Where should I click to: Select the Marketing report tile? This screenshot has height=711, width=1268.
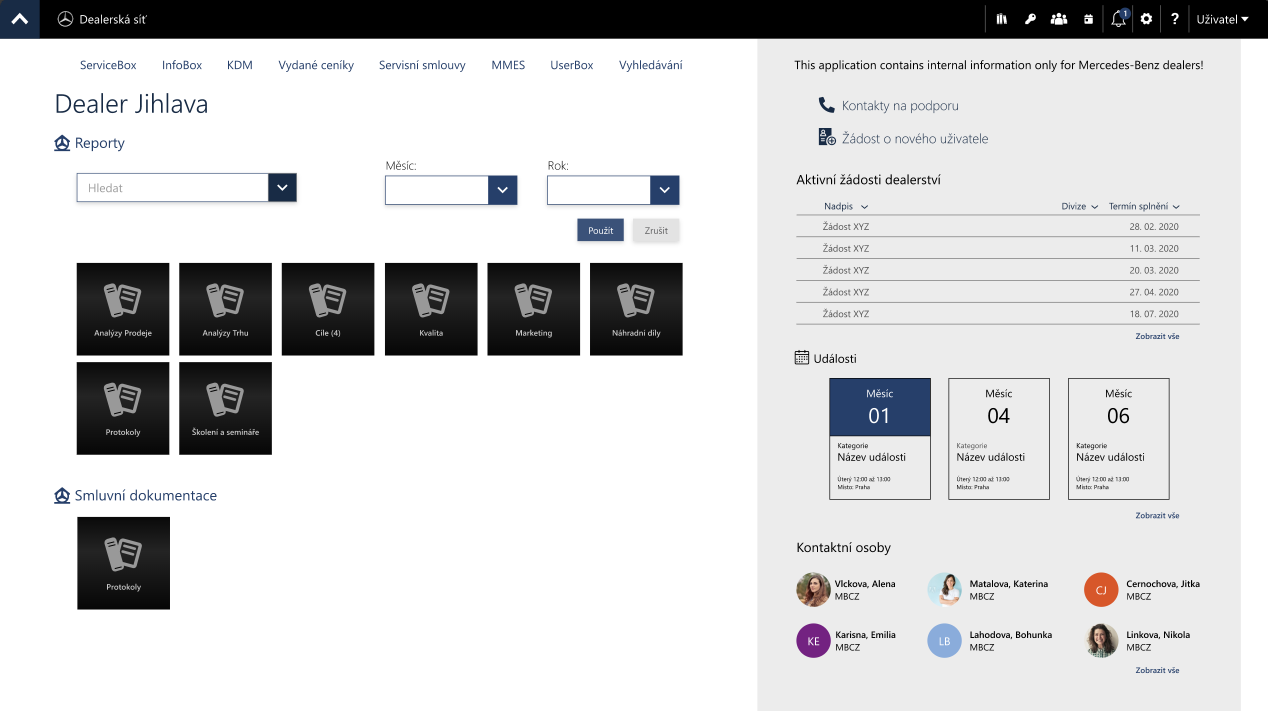533,308
